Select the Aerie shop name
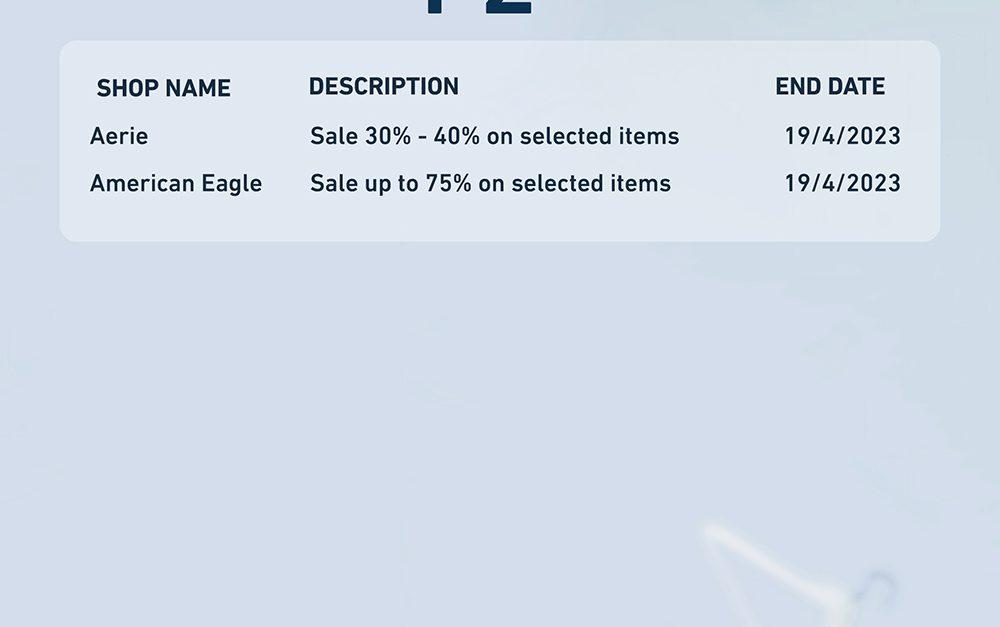 (119, 136)
